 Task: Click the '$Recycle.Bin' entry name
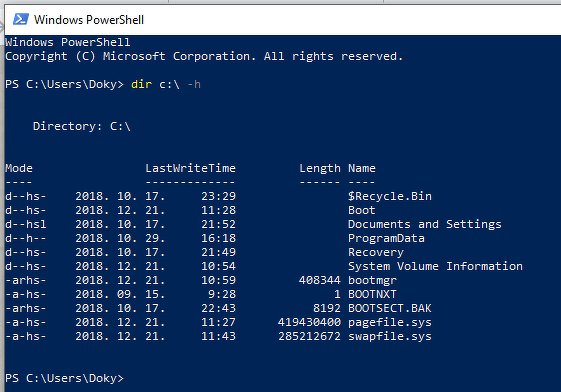tap(390, 196)
